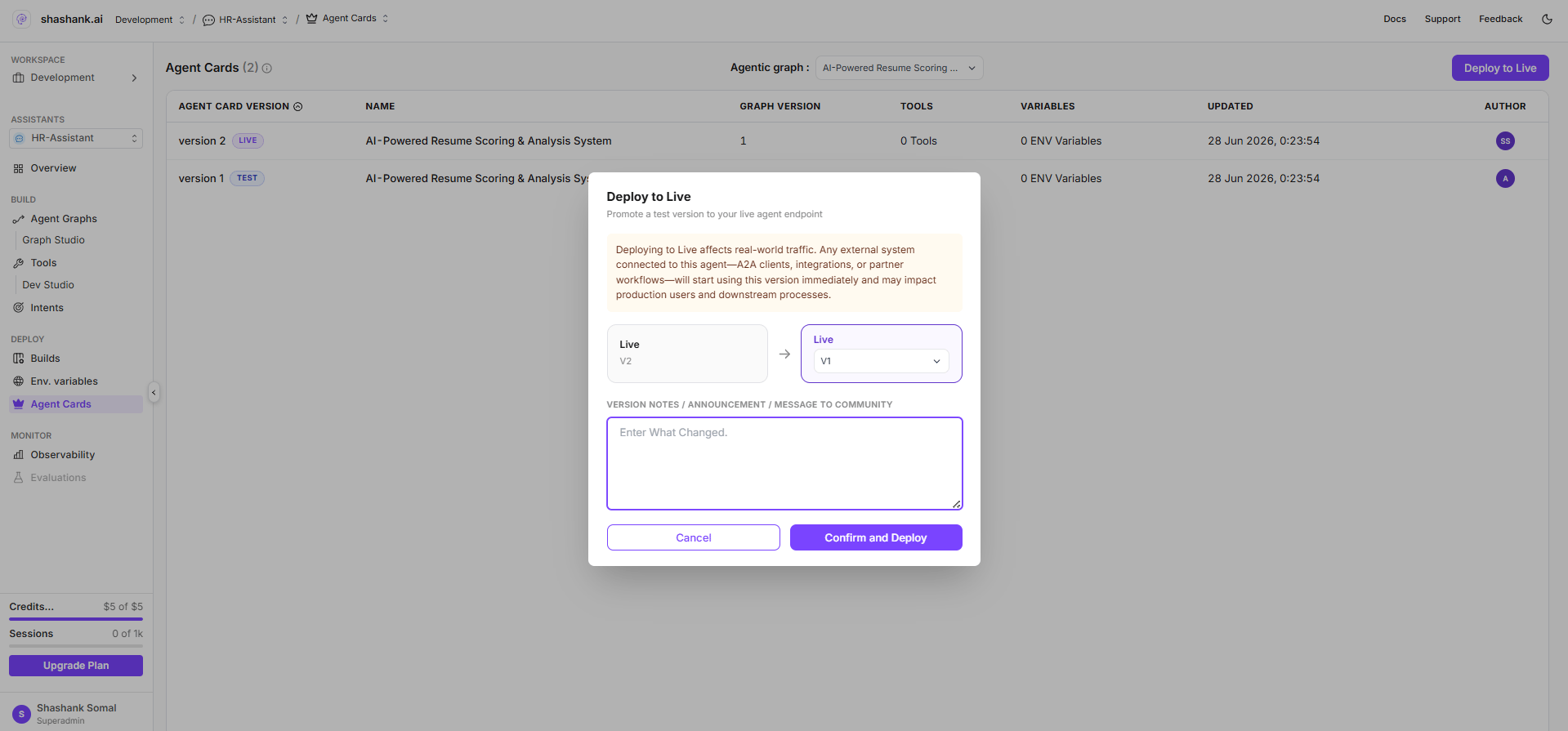The image size is (1568, 731).
Task: Open Observability in sidebar
Action: 63,455
